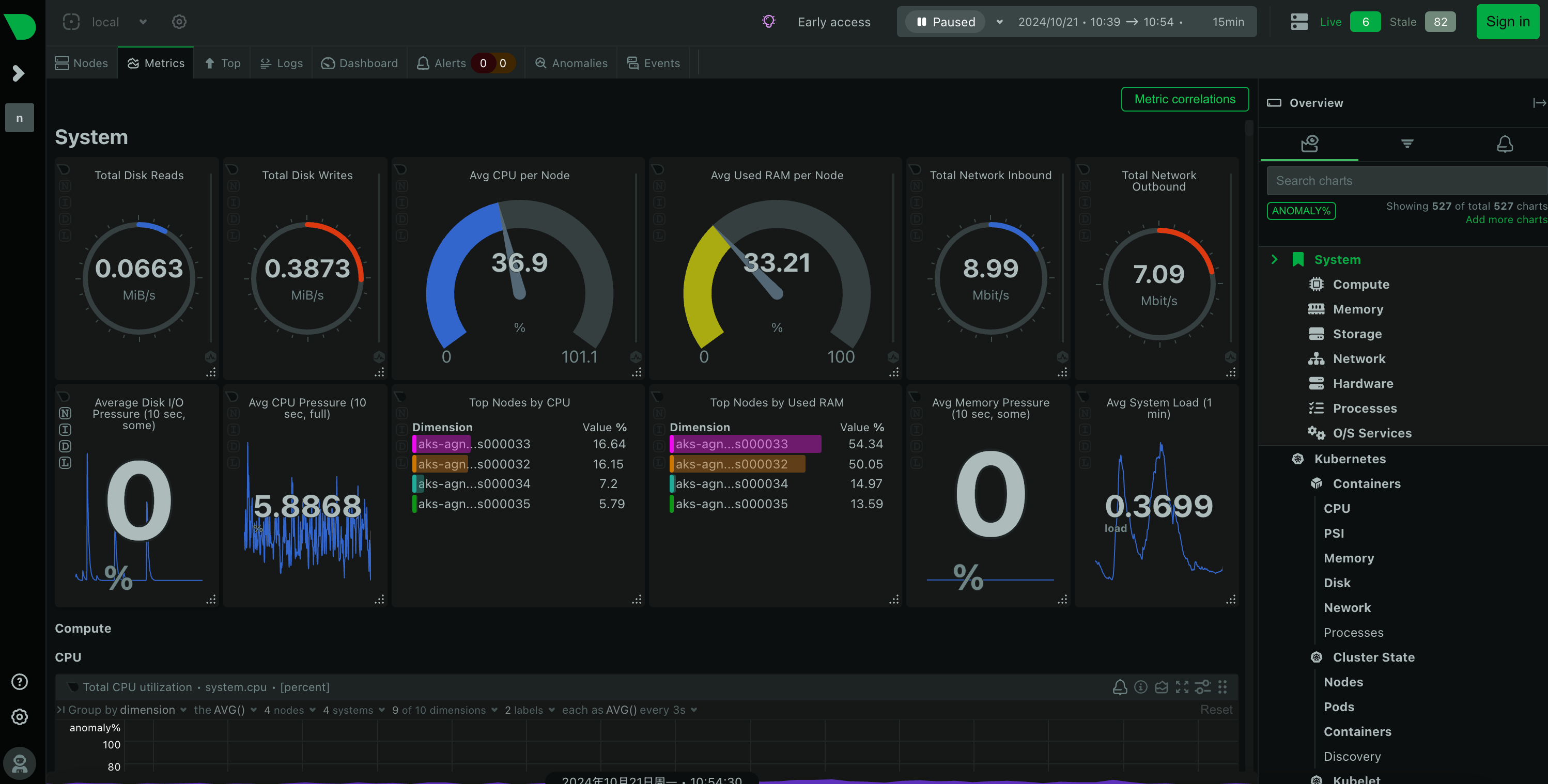The width and height of the screenshot is (1548, 784).
Task: Select Memory under System in sidebar
Action: 1357,309
